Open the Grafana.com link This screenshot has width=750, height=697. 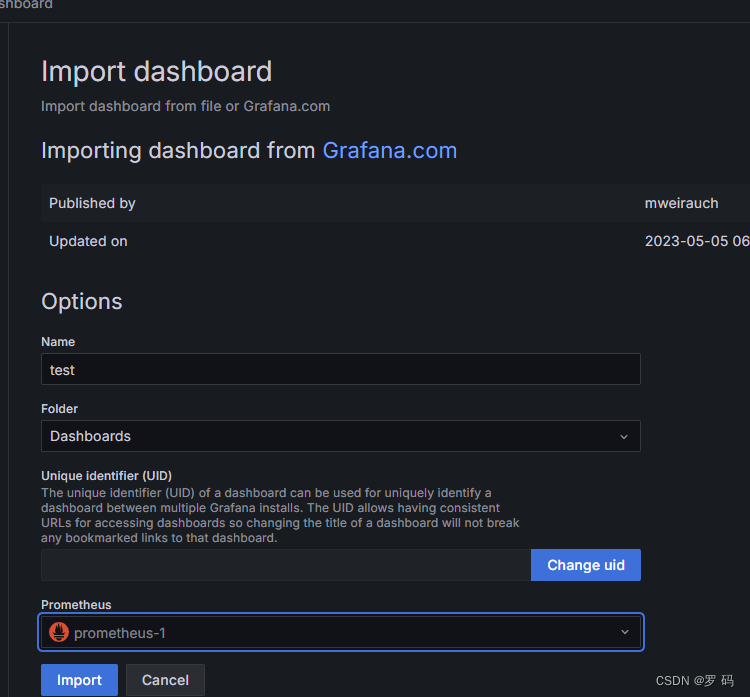pos(390,151)
